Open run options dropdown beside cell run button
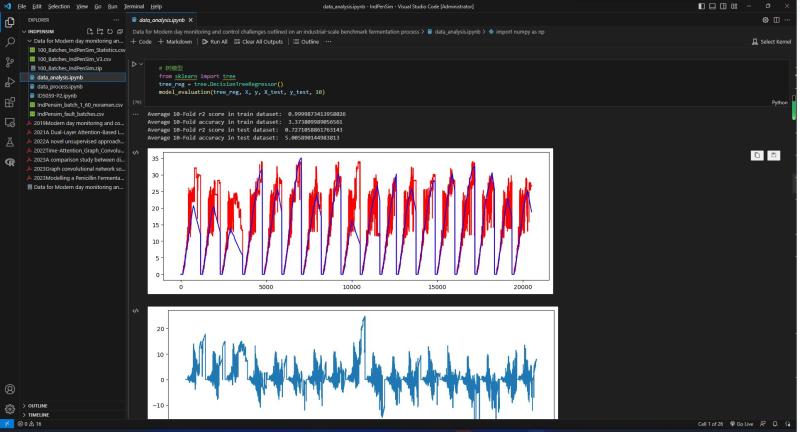 tap(141, 64)
